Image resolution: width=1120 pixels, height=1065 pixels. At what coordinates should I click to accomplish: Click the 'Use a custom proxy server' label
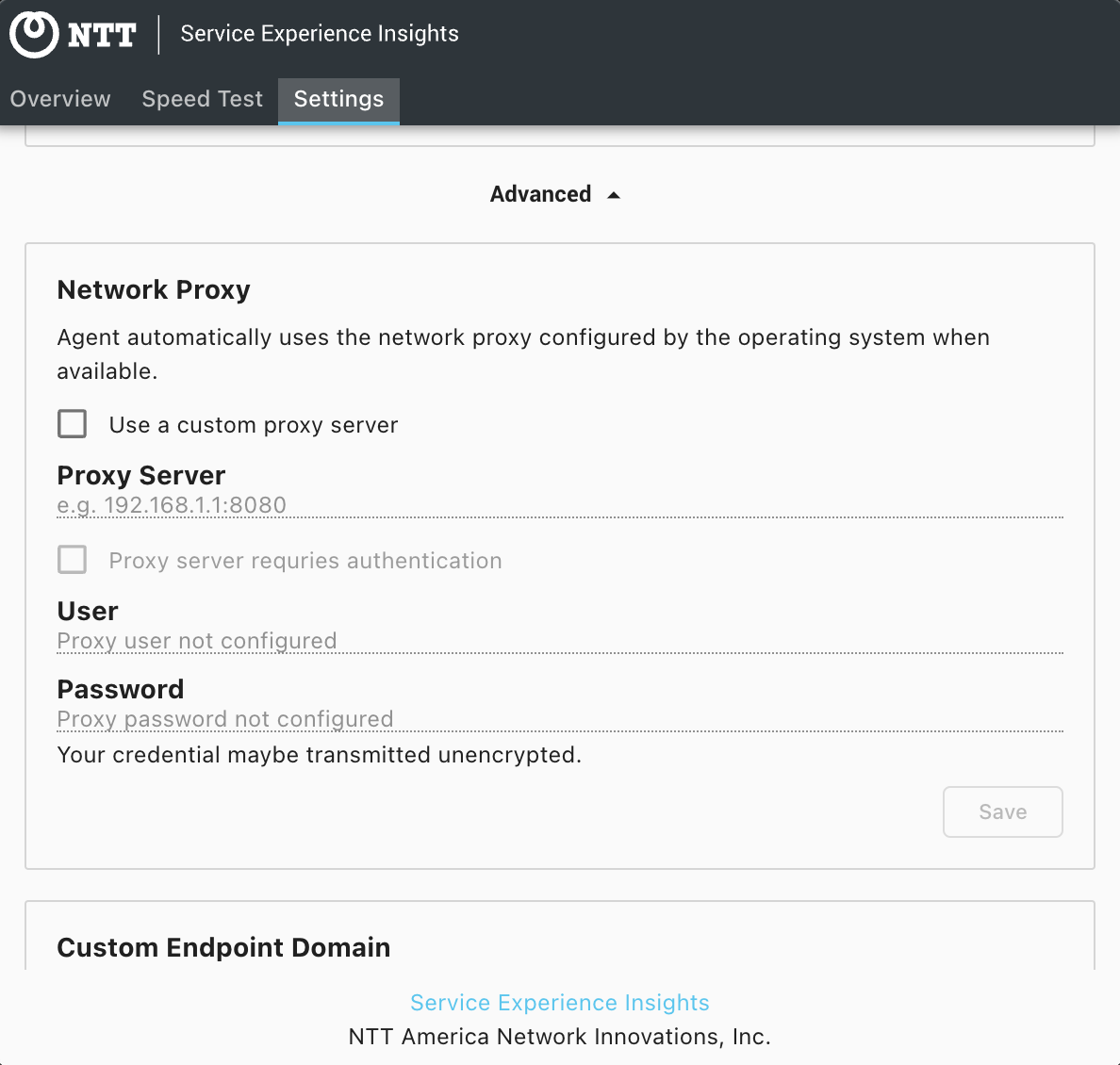point(254,425)
